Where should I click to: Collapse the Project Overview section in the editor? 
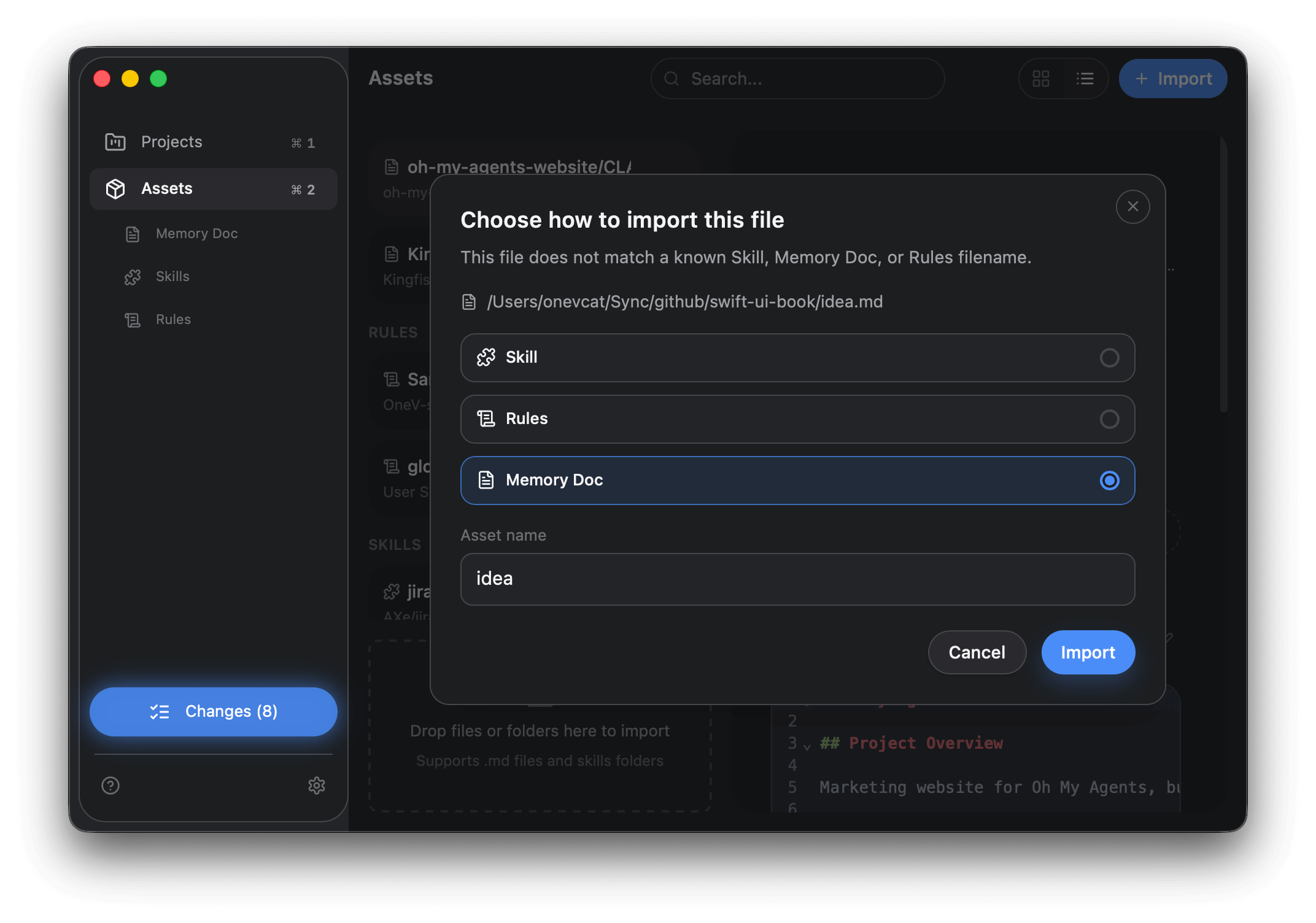tap(807, 744)
